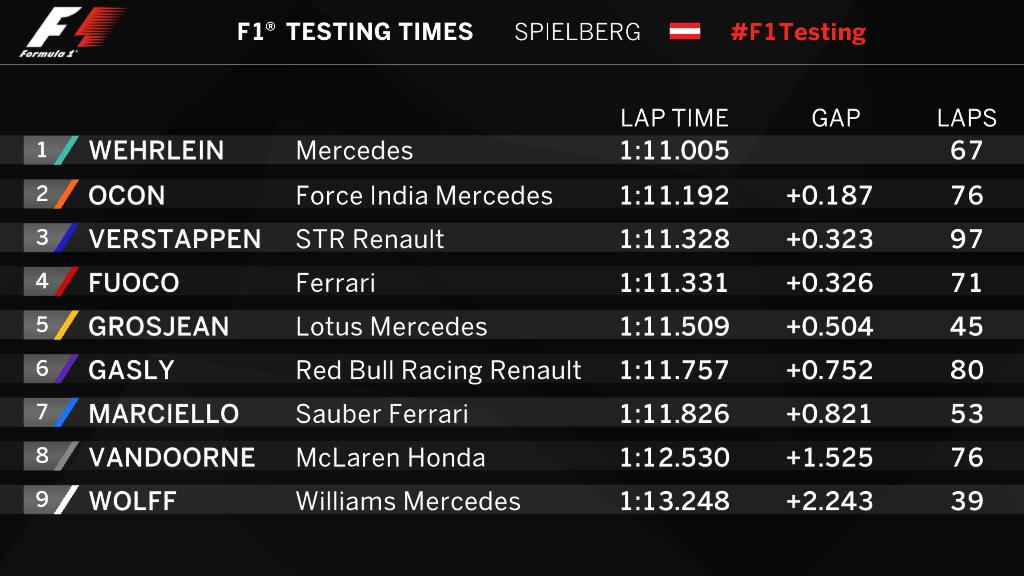Click Ocon's orange team color stripe
The height and width of the screenshot is (576, 1024).
(x=66, y=194)
